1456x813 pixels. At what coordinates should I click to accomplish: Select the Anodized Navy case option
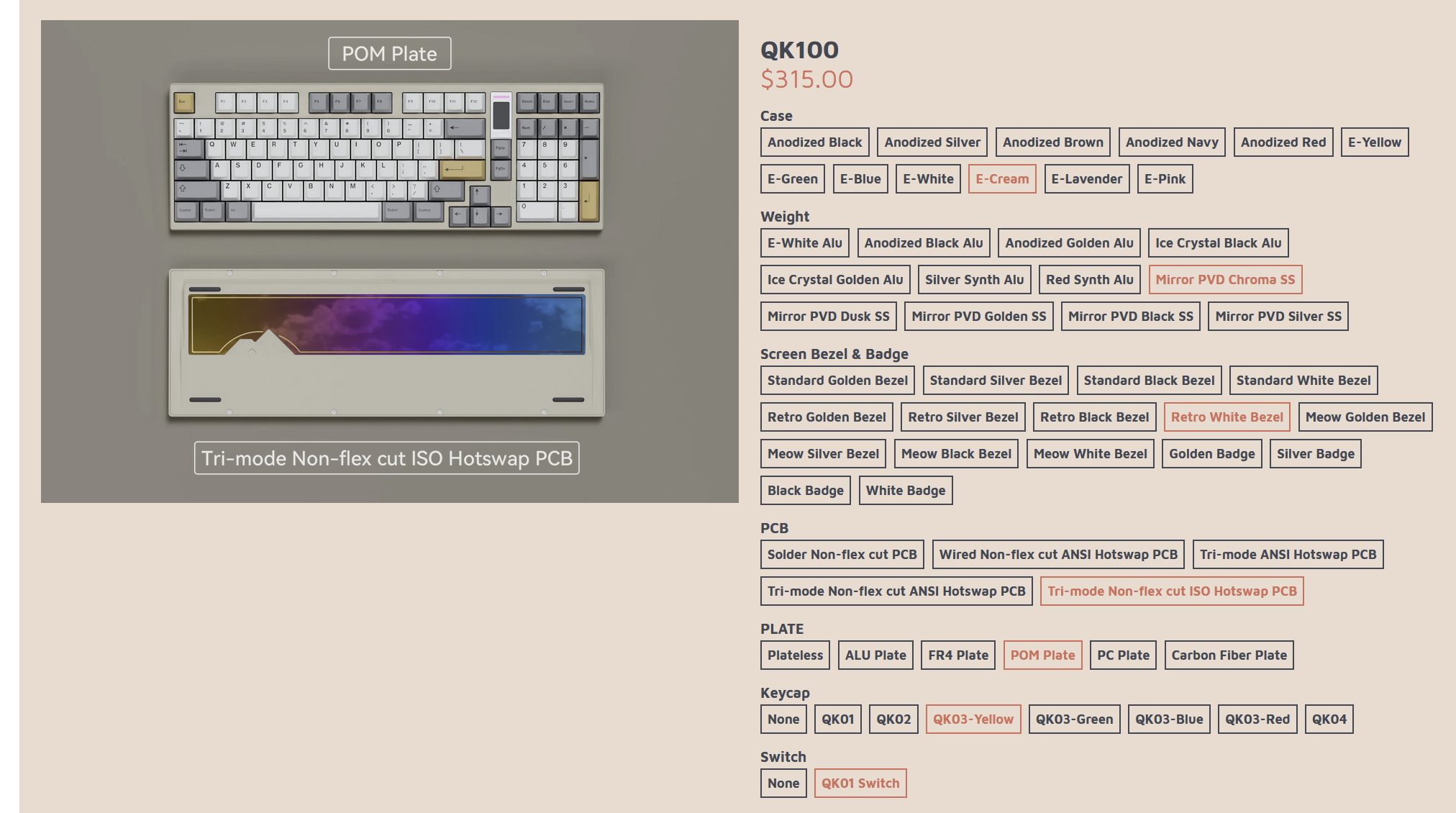[x=1171, y=142]
